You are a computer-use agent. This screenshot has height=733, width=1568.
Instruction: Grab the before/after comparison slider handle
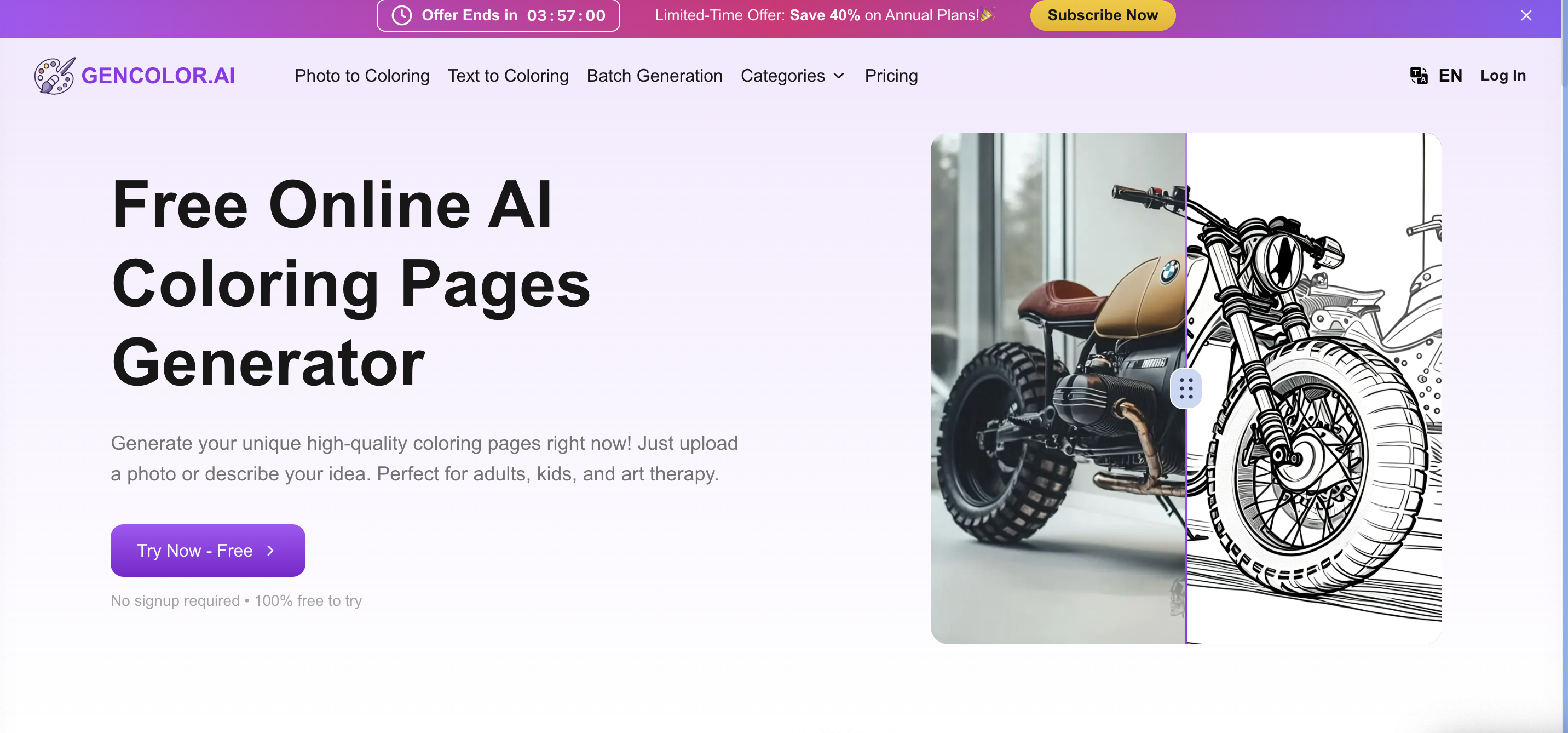tap(1185, 388)
